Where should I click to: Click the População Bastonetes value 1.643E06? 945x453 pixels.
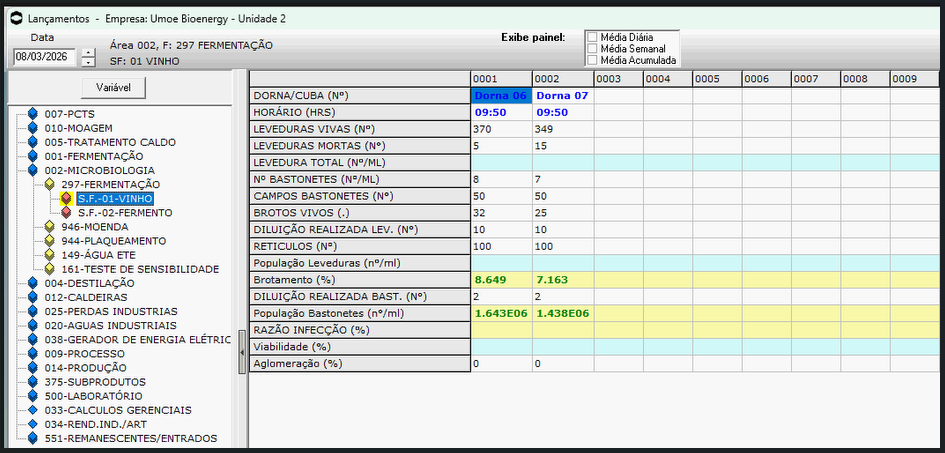501,313
